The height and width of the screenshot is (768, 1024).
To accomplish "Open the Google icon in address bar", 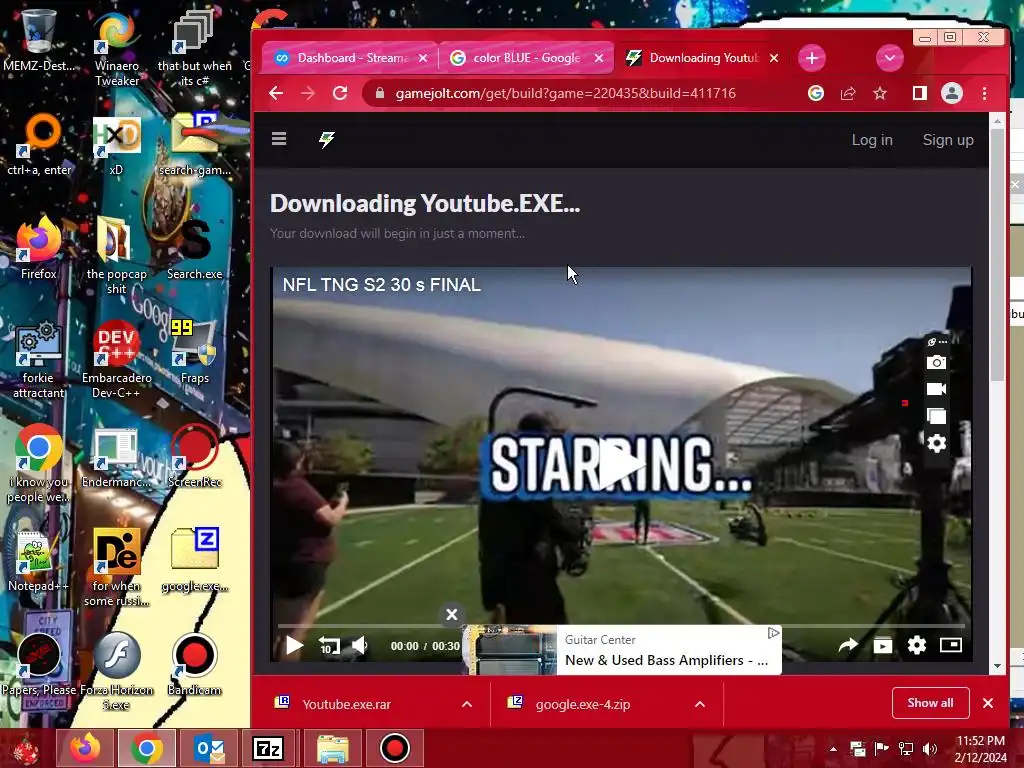I will tap(816, 93).
